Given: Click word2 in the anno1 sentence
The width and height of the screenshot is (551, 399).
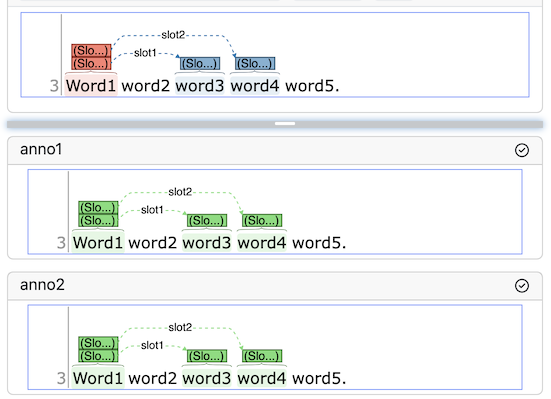Looking at the screenshot, I should click(153, 243).
